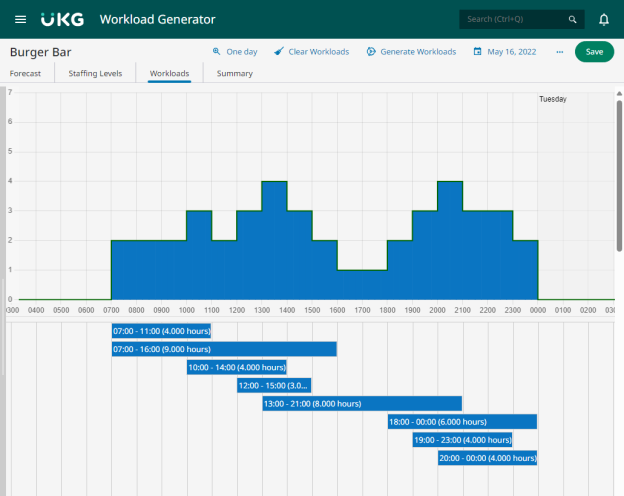The height and width of the screenshot is (496, 624).
Task: Click the 2000 time axis label
Action: click(437, 310)
